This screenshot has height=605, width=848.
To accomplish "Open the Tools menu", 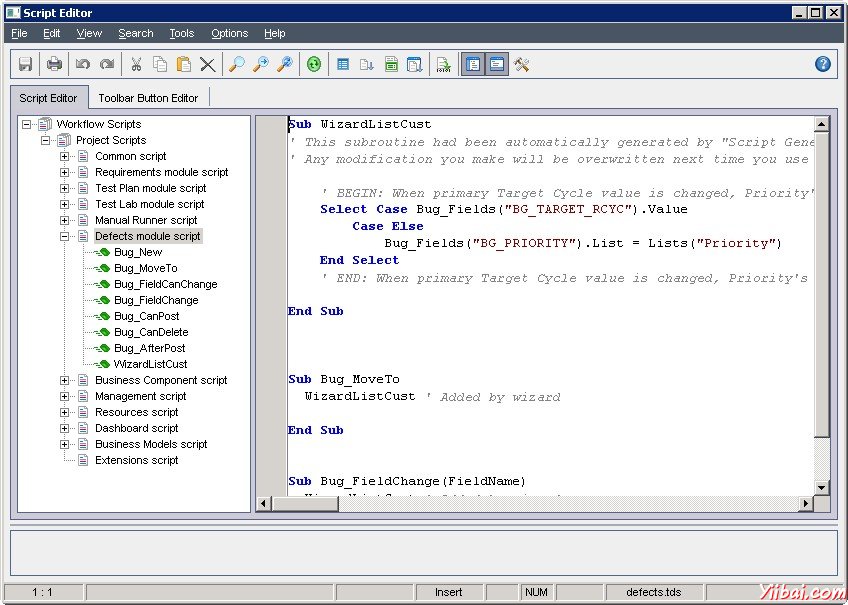I will pyautogui.click(x=181, y=33).
